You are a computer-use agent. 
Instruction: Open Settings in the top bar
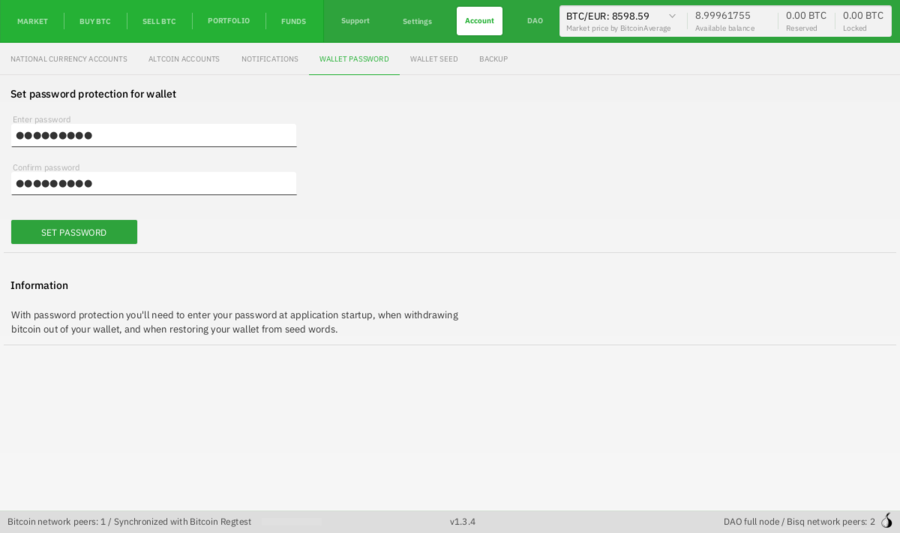pos(417,21)
